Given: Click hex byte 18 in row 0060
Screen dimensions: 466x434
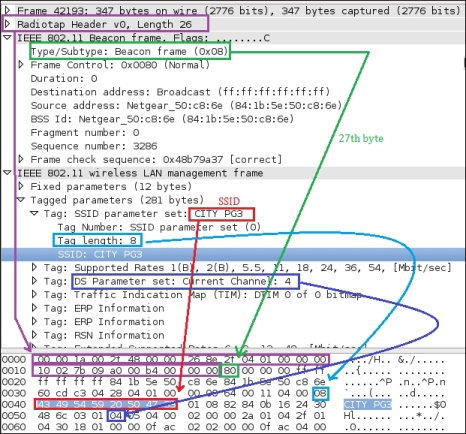Looking at the screenshot, I should 80,427.
